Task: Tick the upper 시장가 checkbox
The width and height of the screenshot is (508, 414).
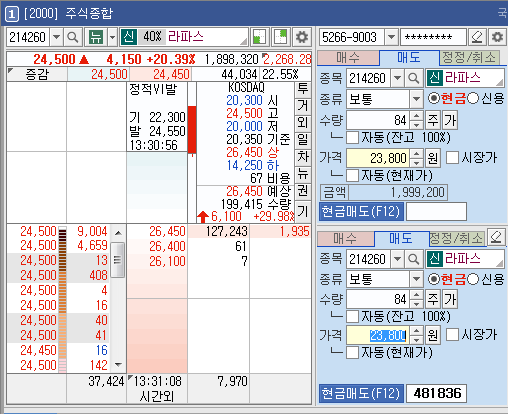Action: (x=452, y=158)
